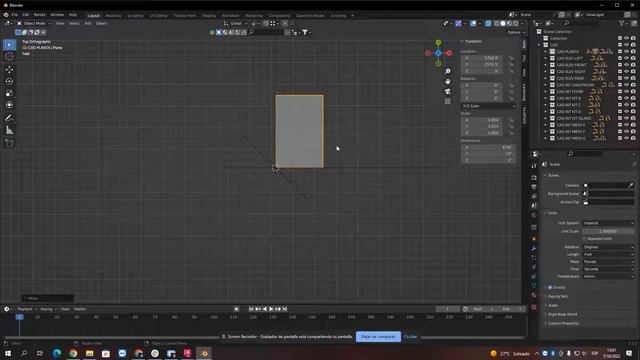
Task: Enable the Separate Units checkbox
Action: [584, 238]
